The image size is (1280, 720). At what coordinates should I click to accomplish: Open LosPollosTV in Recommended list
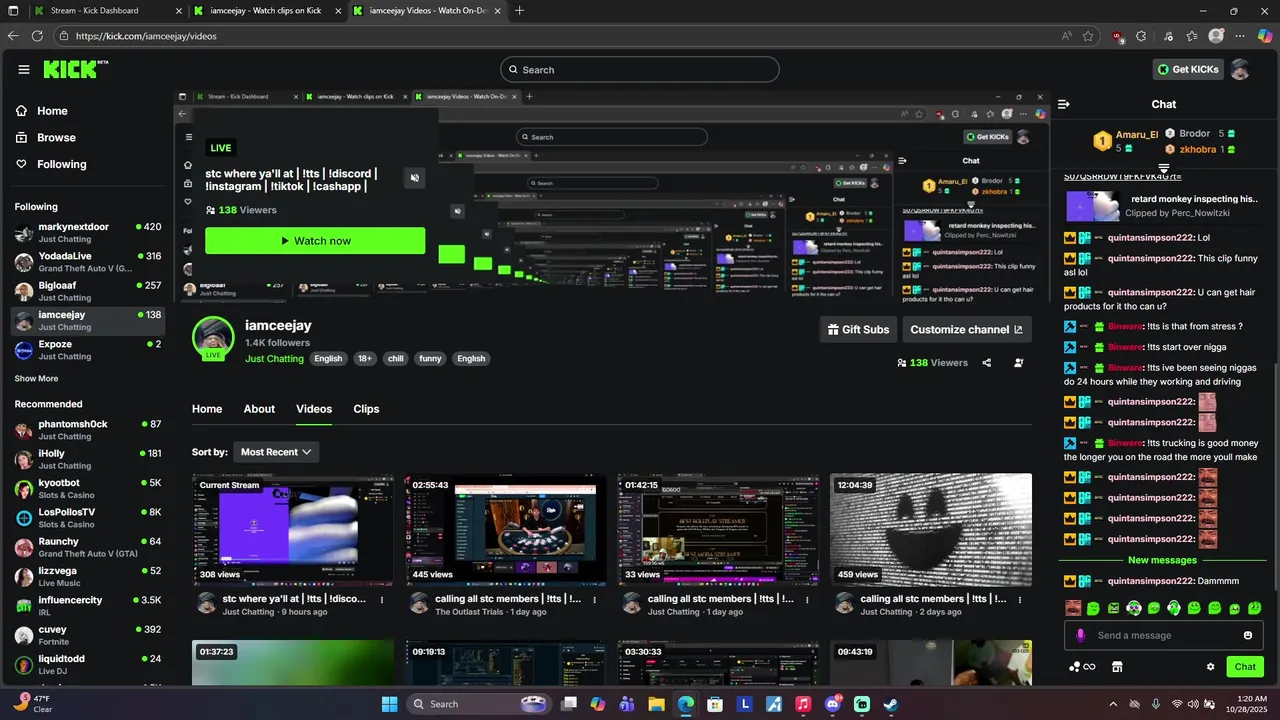(x=88, y=518)
